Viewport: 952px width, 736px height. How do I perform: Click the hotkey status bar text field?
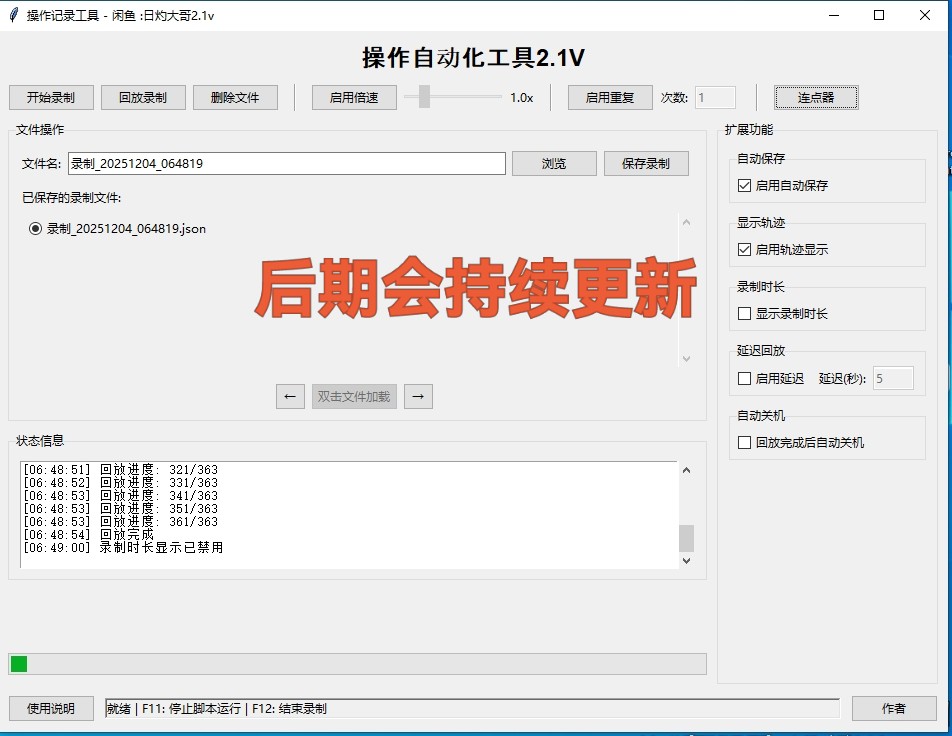coord(472,708)
